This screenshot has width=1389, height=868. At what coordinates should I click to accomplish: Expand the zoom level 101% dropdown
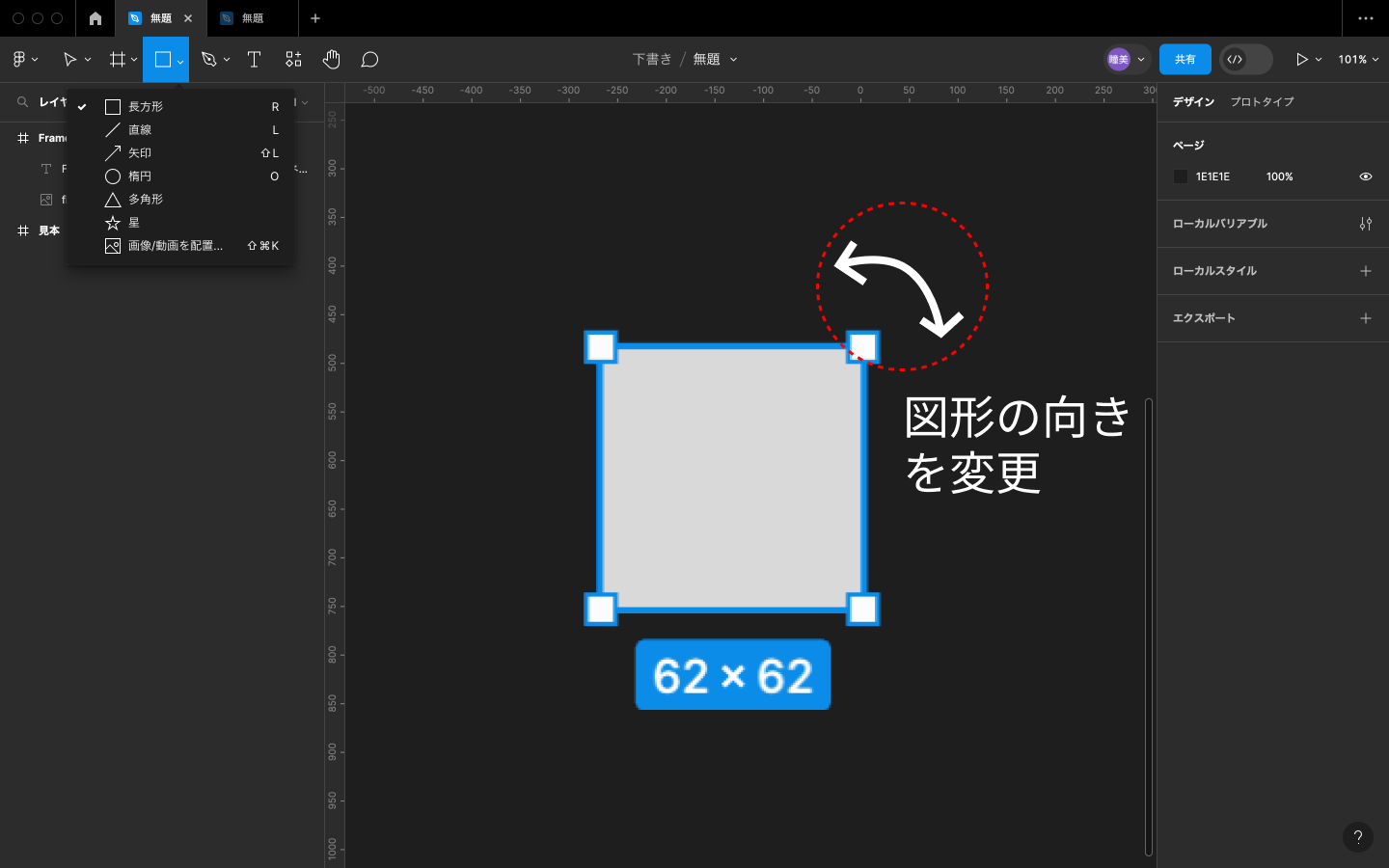(1358, 60)
